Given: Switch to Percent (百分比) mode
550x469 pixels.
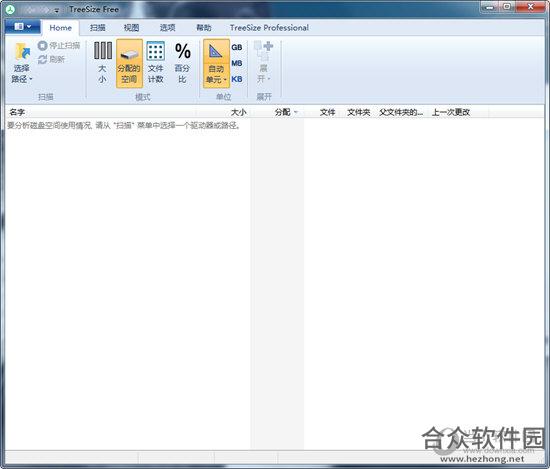Looking at the screenshot, I should (182, 63).
